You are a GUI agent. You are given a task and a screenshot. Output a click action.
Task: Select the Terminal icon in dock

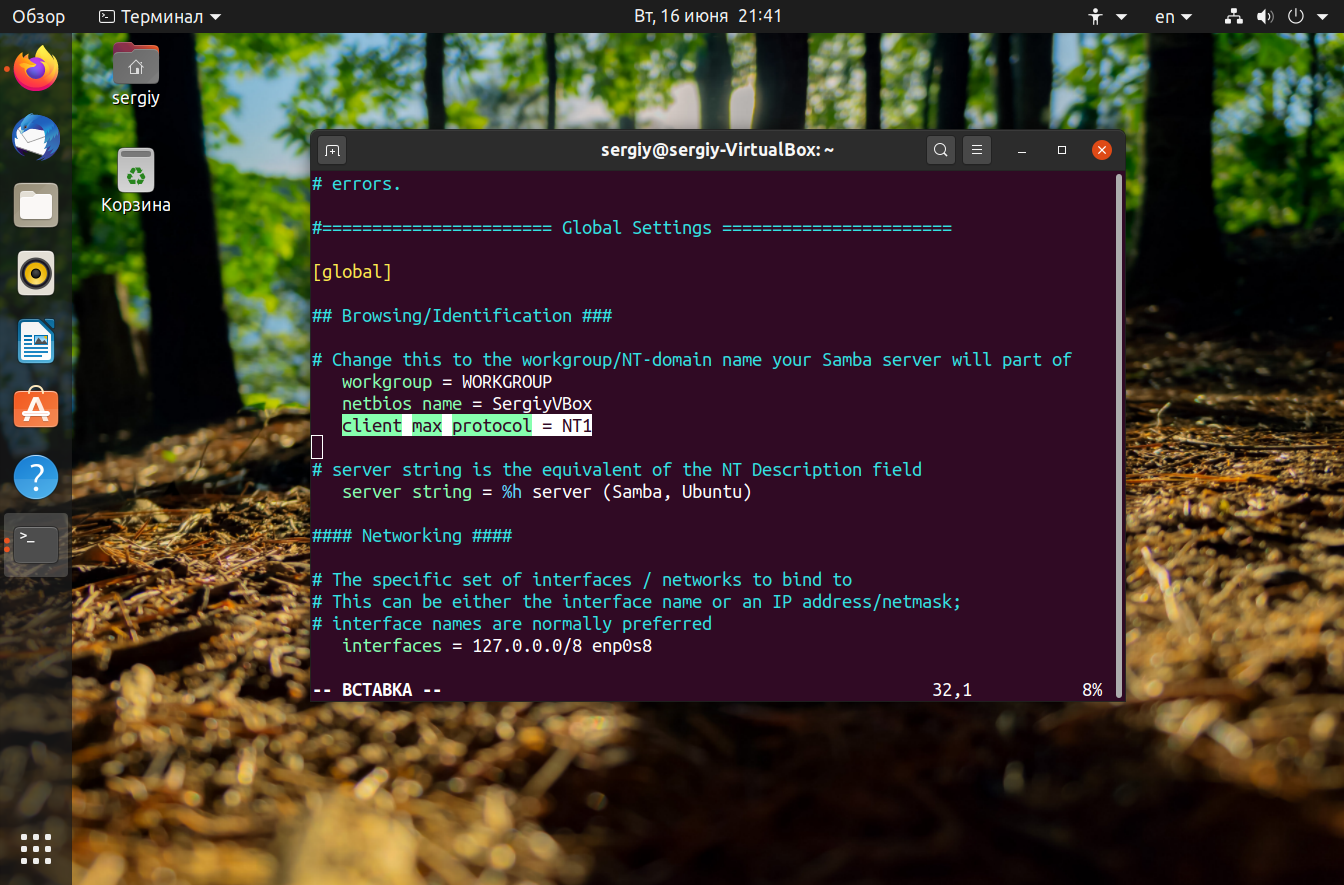[36, 545]
